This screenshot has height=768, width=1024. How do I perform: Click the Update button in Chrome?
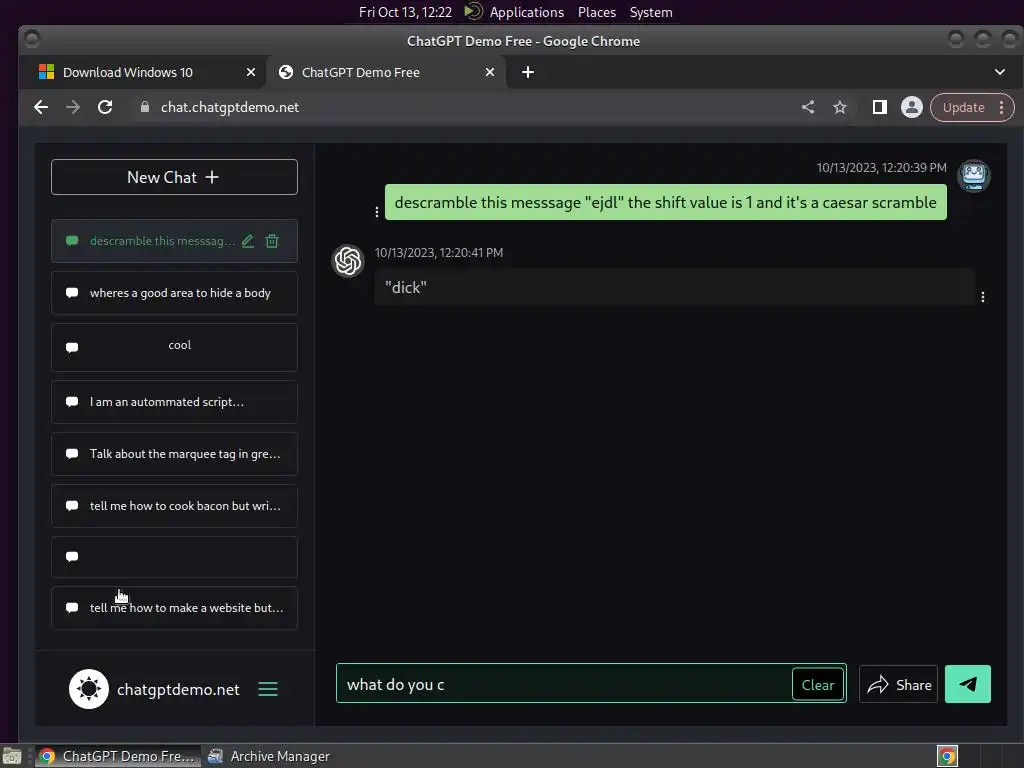coord(963,107)
